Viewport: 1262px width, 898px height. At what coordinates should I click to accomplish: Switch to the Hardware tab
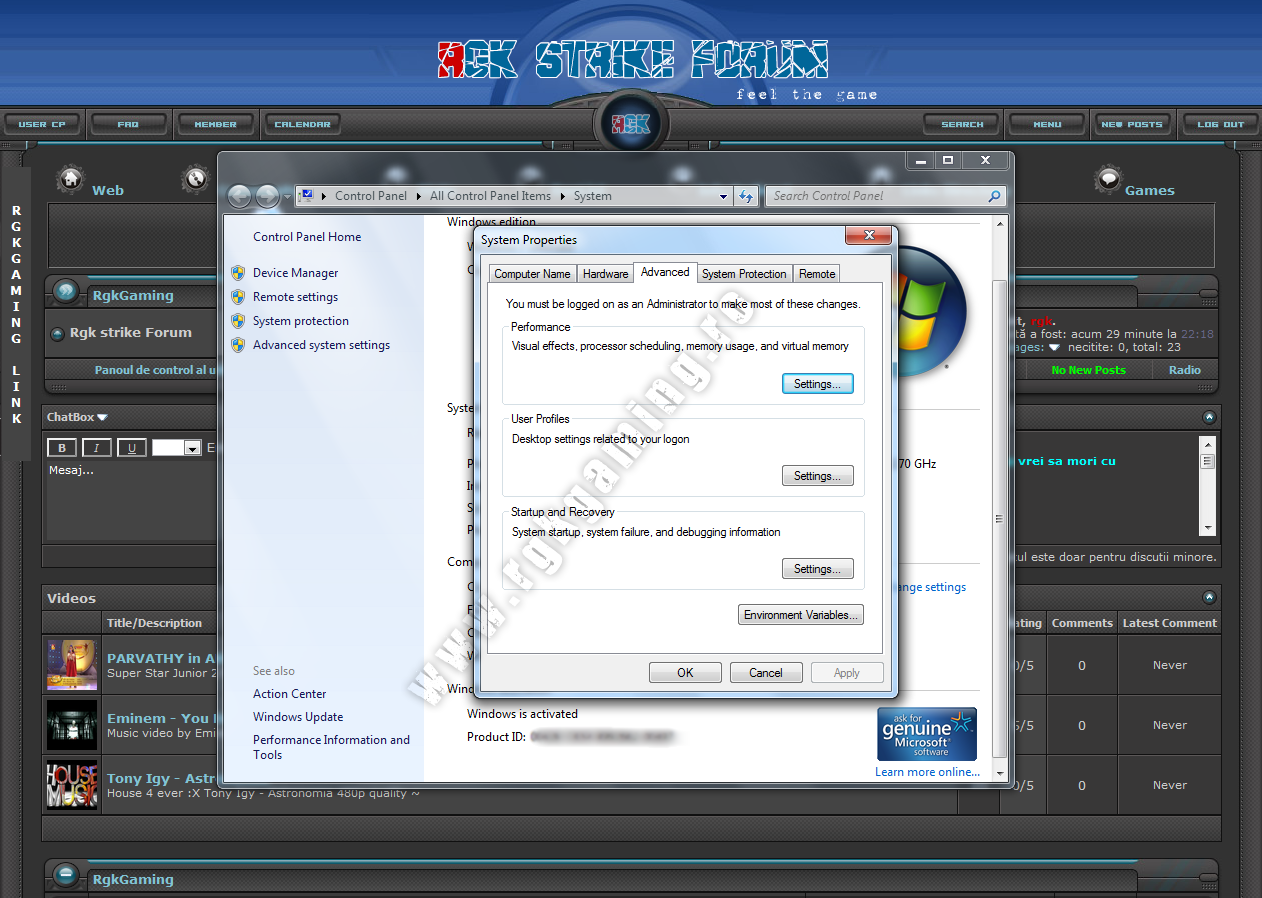pyautogui.click(x=605, y=274)
